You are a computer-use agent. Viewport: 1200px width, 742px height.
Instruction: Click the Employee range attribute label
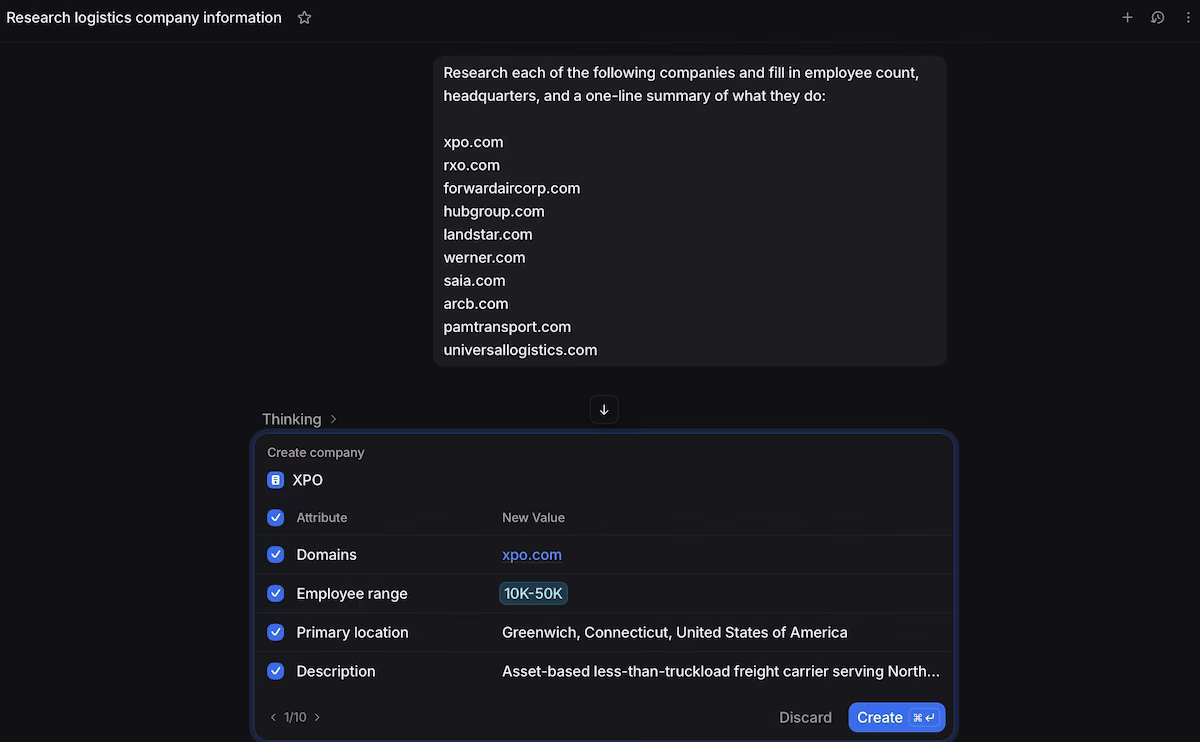tap(352, 593)
